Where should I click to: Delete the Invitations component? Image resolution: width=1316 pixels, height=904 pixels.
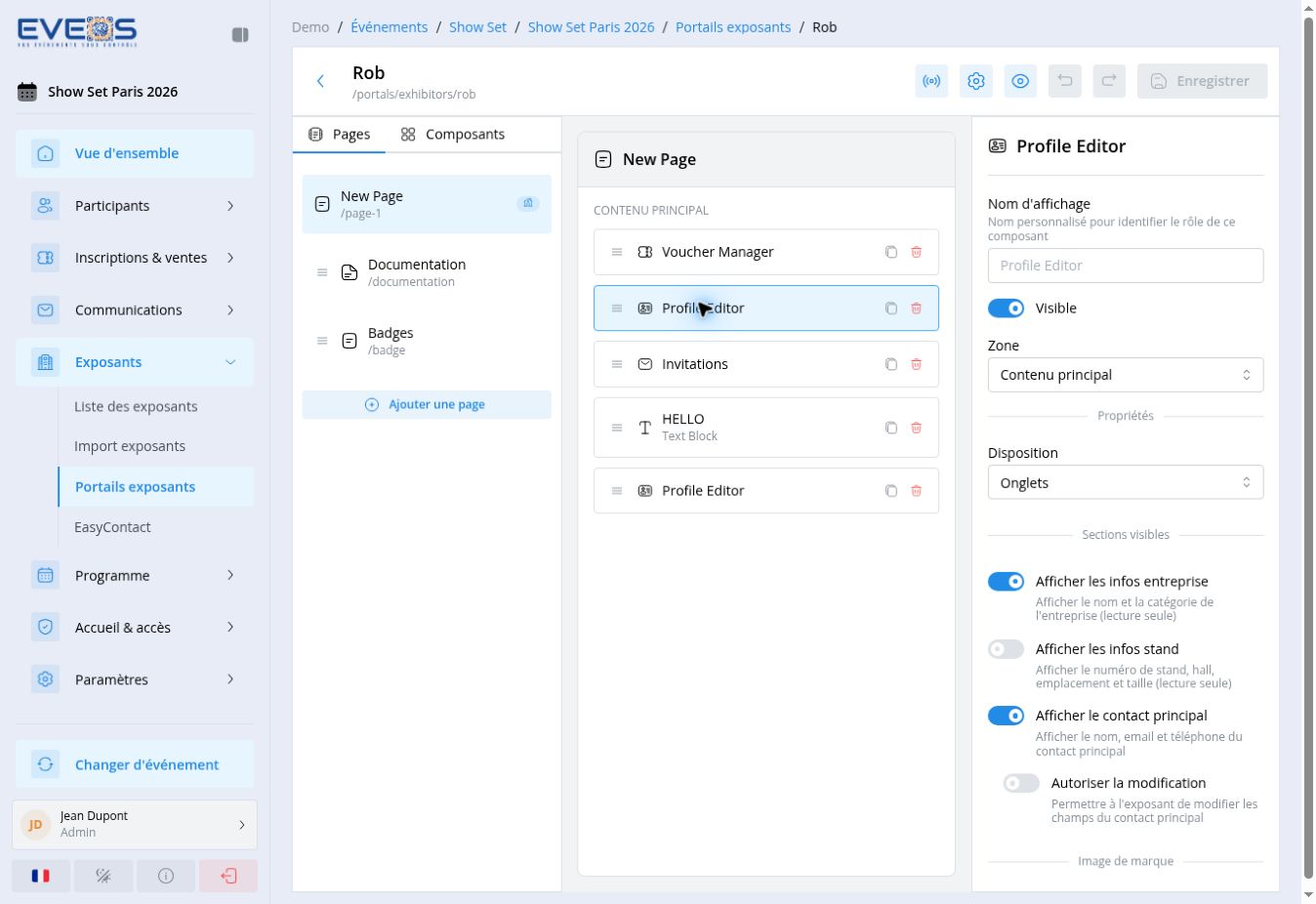tap(917, 364)
